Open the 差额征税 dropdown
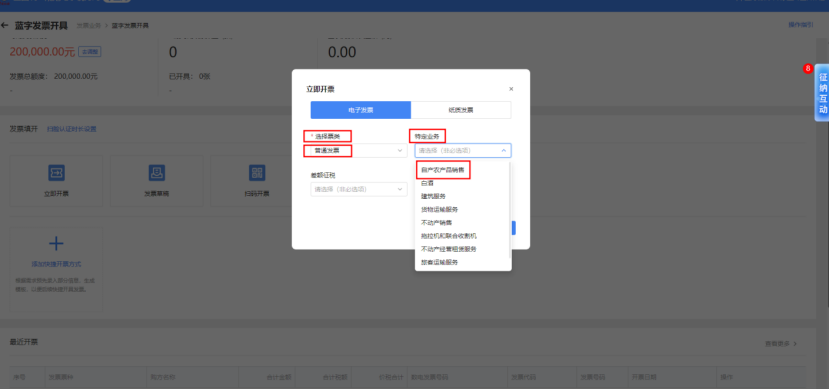The width and height of the screenshot is (829, 389). [x=358, y=189]
